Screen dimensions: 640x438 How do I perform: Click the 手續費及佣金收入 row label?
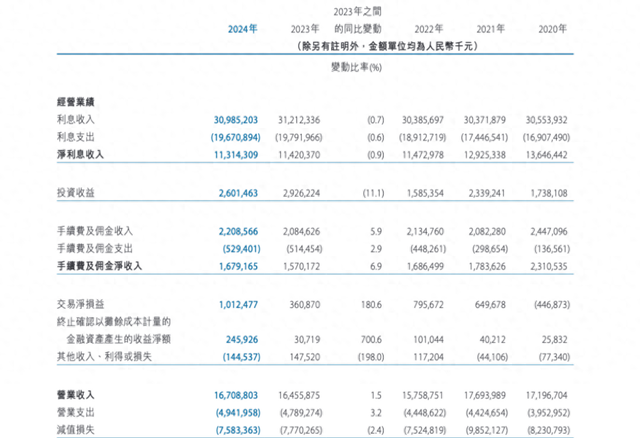(x=95, y=231)
